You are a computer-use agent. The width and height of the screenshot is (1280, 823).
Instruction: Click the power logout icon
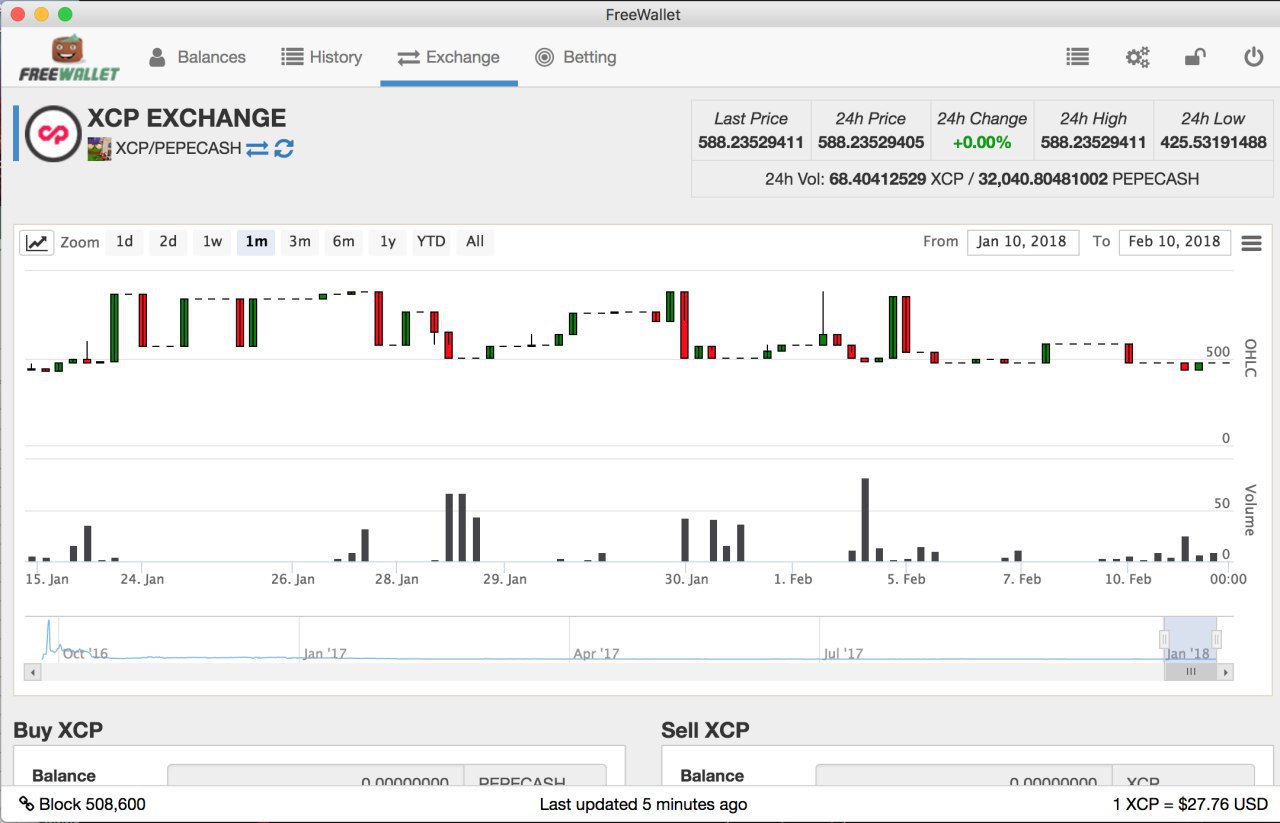click(1253, 57)
